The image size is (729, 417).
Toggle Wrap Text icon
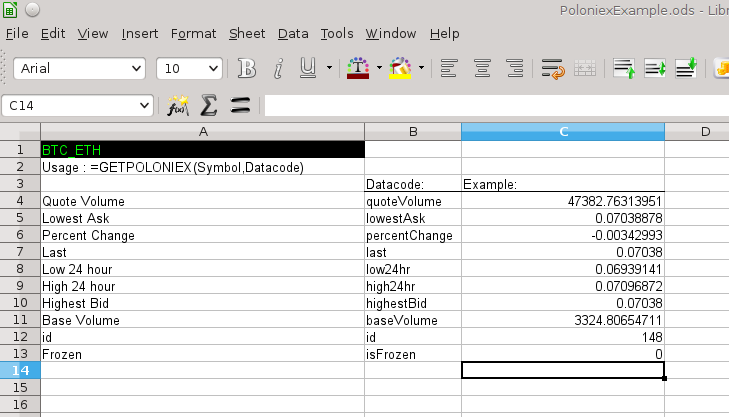coord(553,69)
